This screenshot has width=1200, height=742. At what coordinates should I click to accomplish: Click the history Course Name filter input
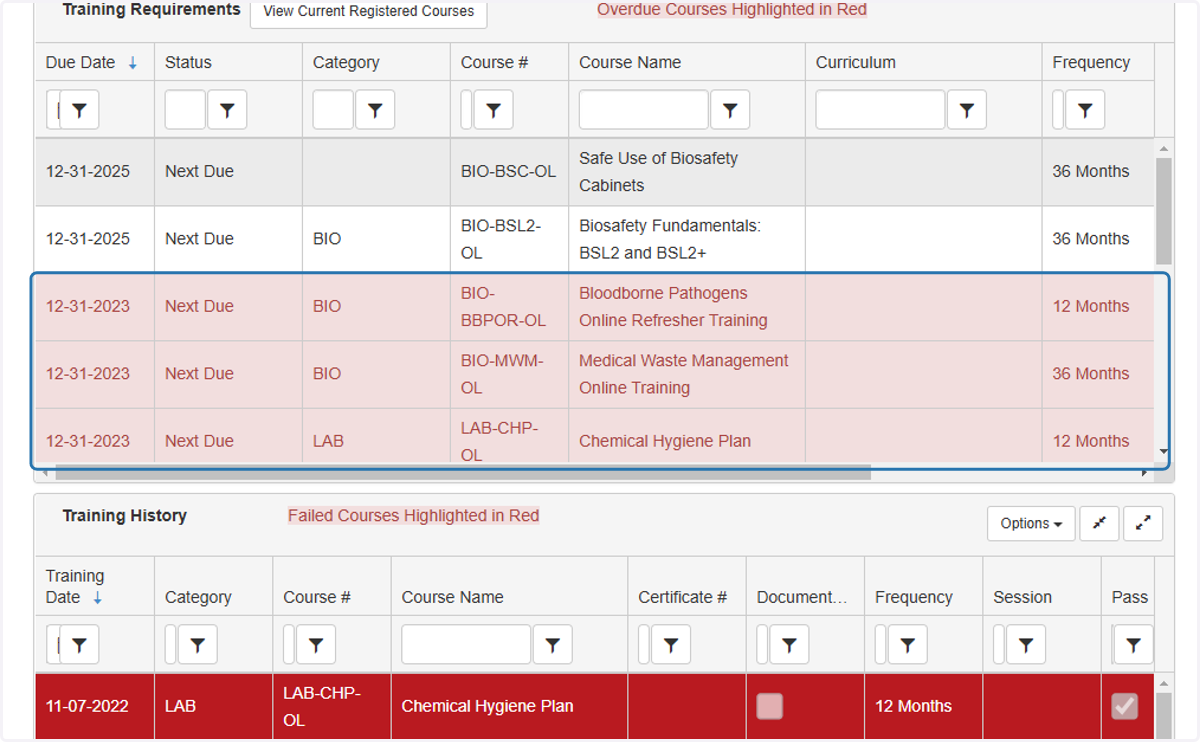point(466,645)
